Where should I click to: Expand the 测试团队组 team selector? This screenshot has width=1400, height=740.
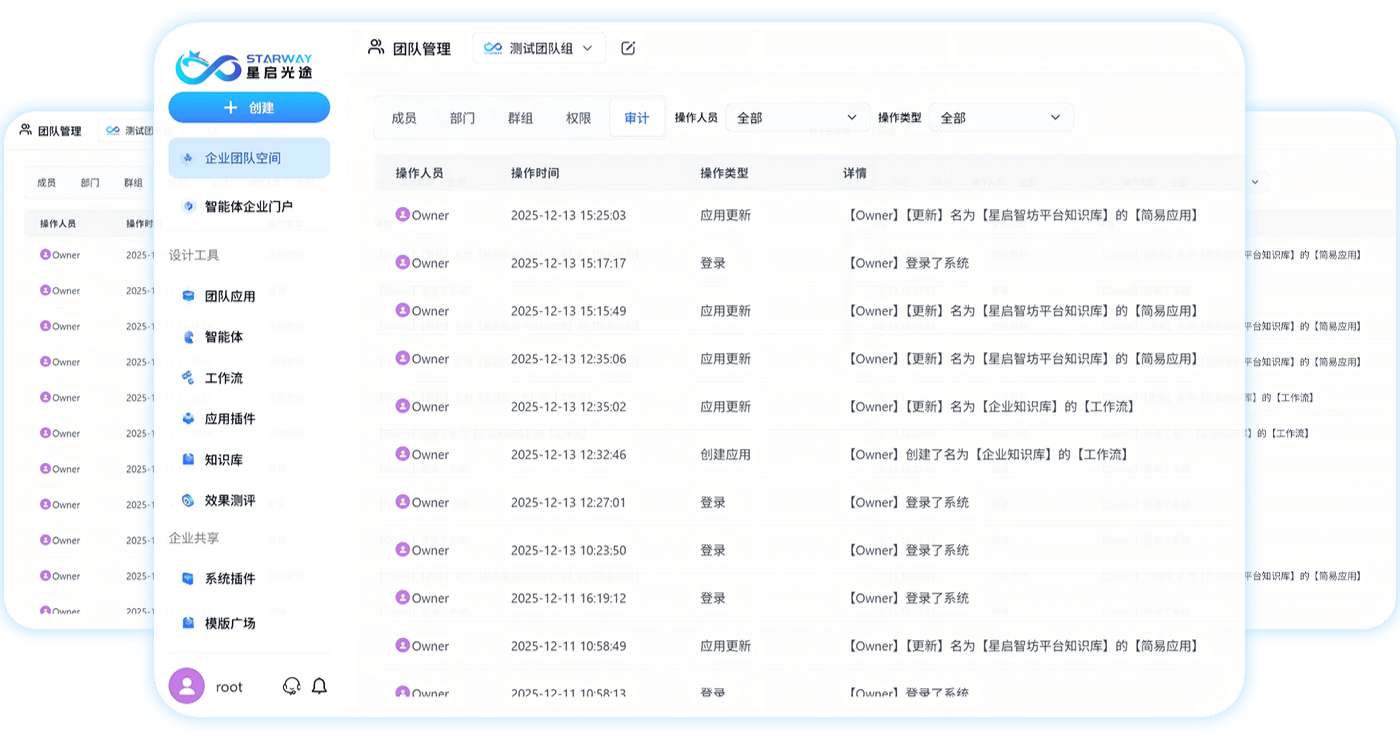(539, 47)
